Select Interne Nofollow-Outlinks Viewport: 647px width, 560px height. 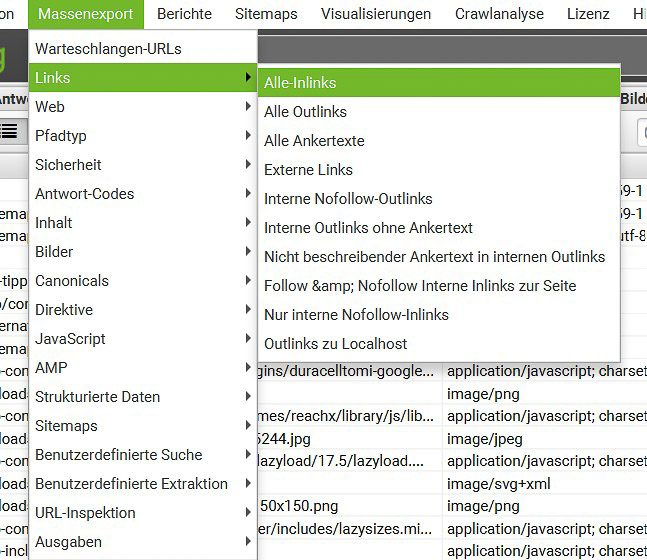click(348, 199)
